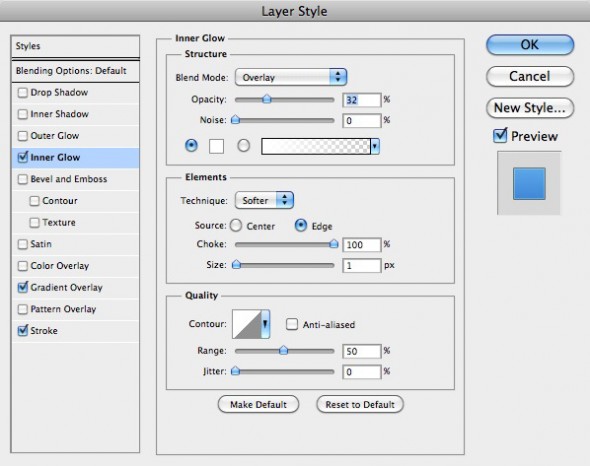Image resolution: width=590 pixels, height=466 pixels.
Task: Open the Contour picker arrow
Action: click(265, 324)
